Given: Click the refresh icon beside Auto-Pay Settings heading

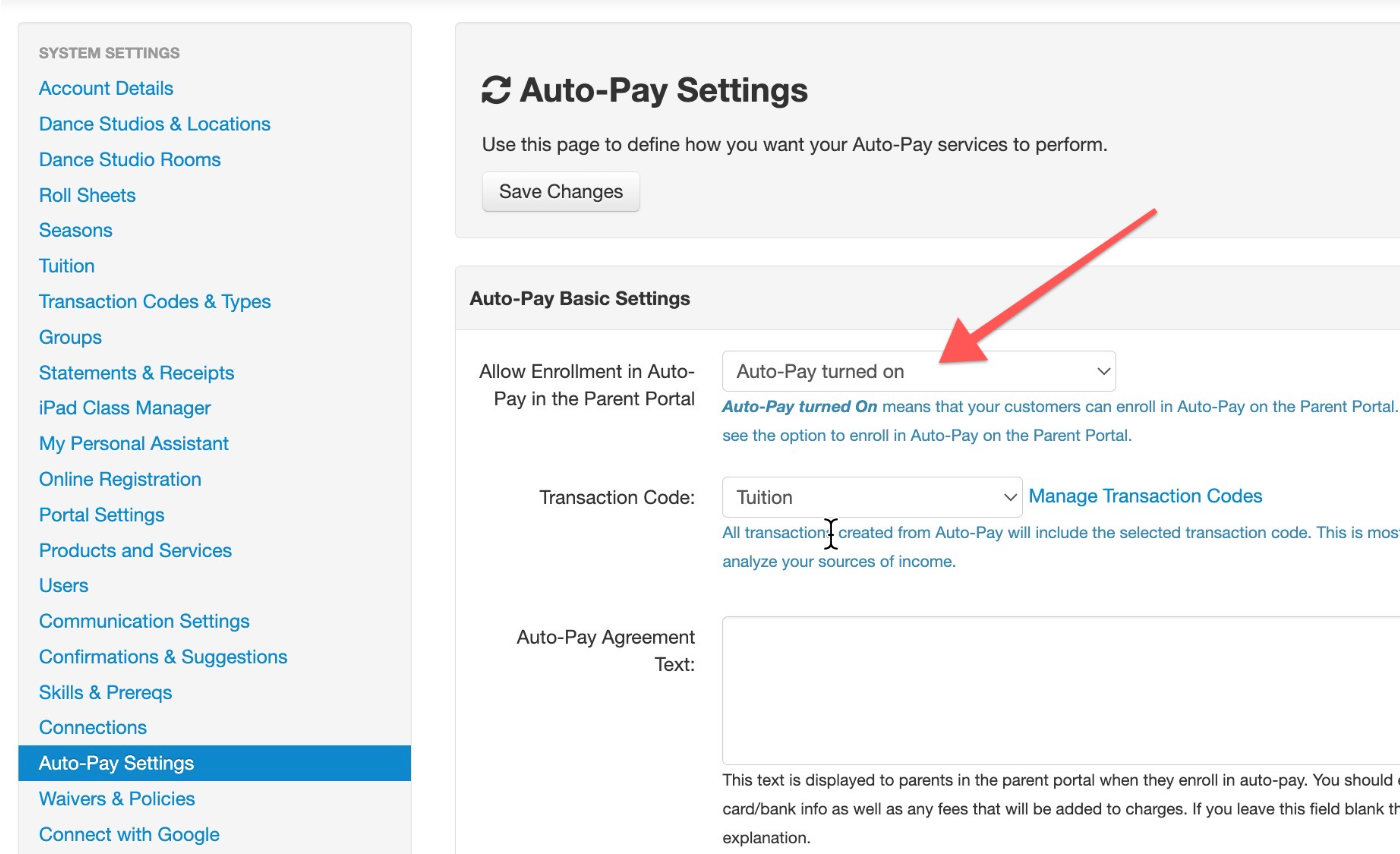Looking at the screenshot, I should coord(496,90).
